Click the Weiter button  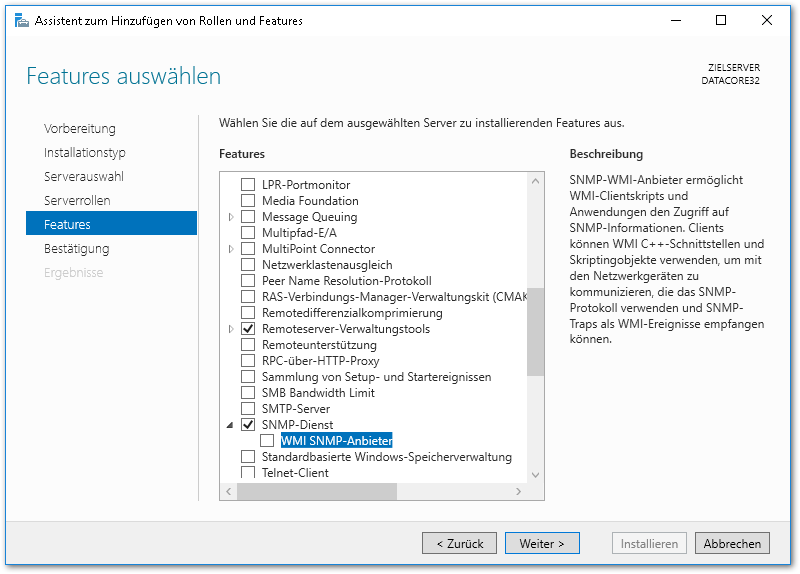click(x=542, y=544)
